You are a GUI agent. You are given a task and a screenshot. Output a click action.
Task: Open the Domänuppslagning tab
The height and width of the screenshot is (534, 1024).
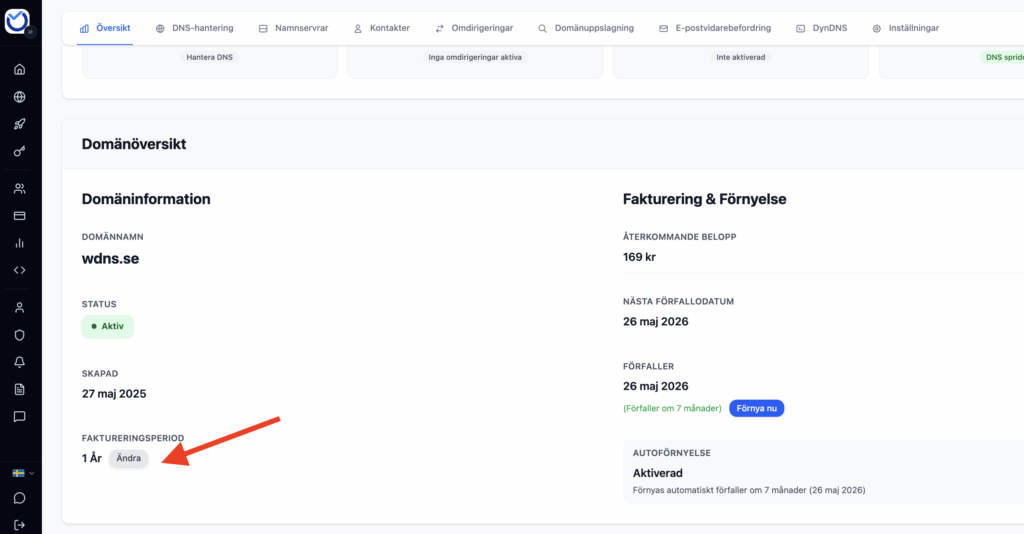[x=586, y=28]
